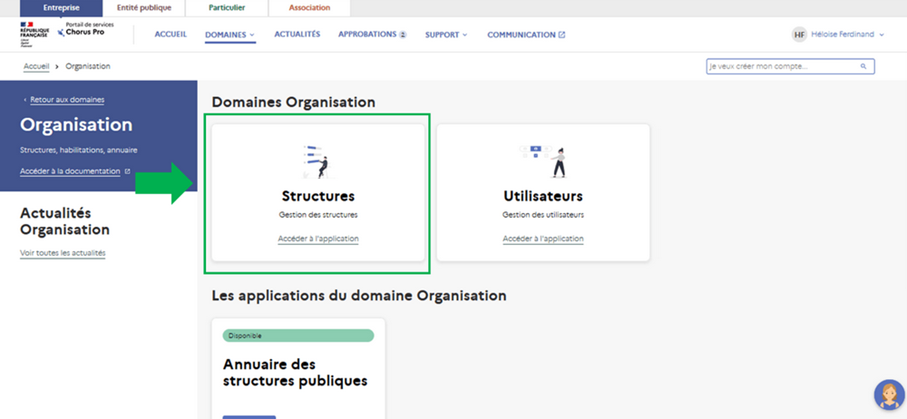Image resolution: width=907 pixels, height=419 pixels.
Task: Expand the Domaines menu
Action: (230, 35)
